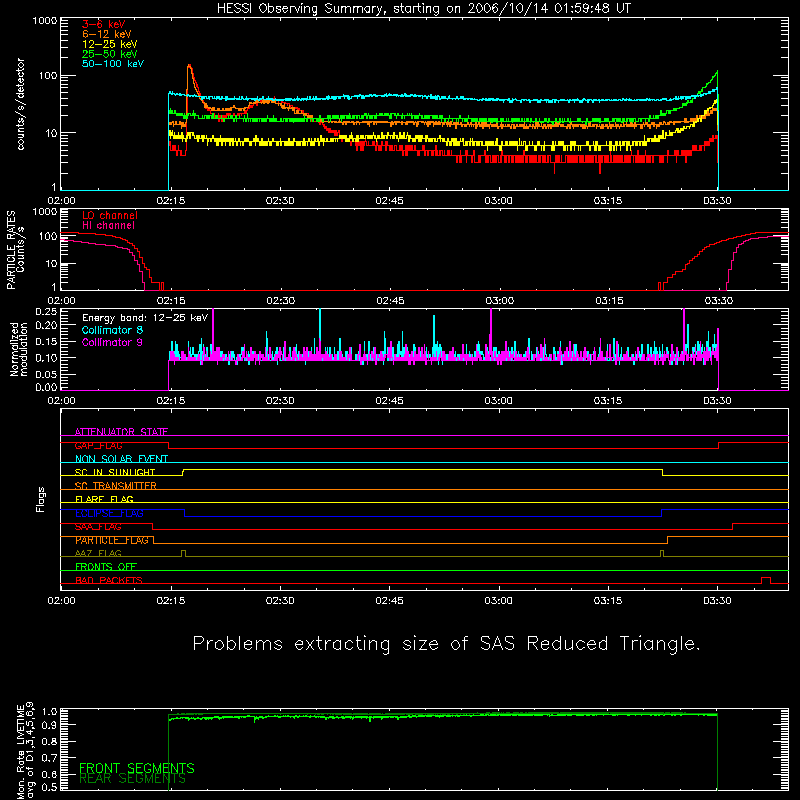Click the PARTICLE RATES Counts/s axis label
The width and height of the screenshot is (800, 800).
[x=15, y=250]
